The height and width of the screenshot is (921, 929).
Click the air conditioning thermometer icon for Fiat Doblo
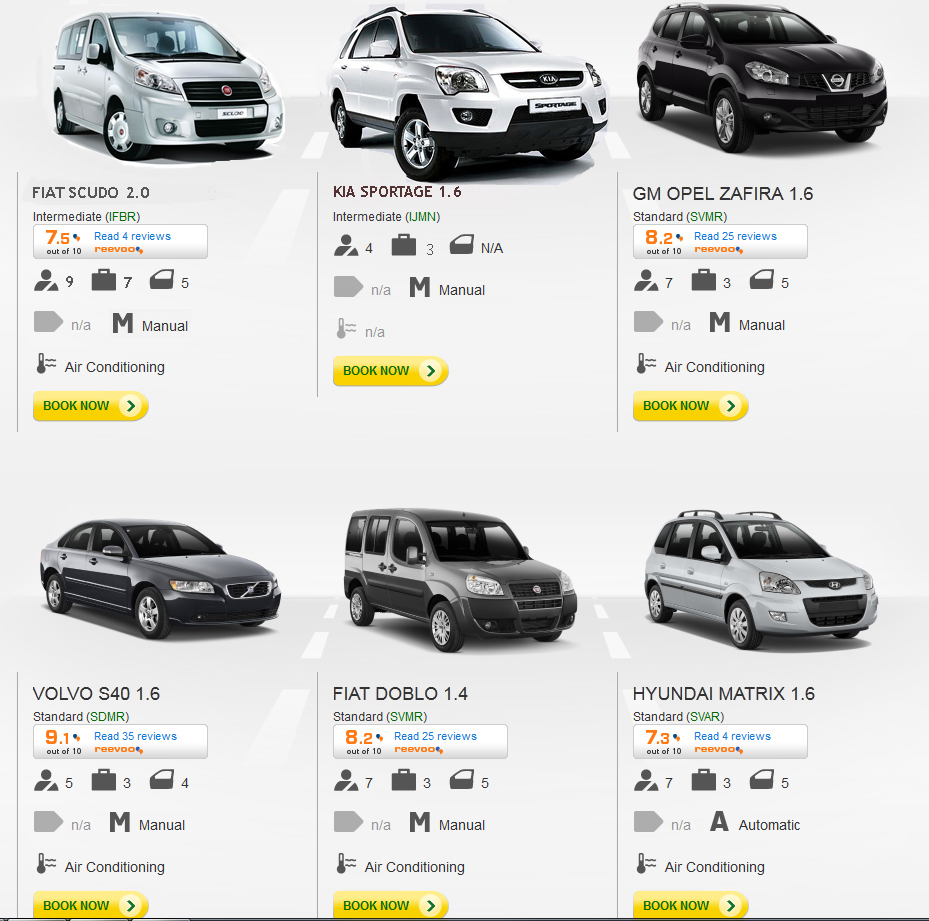click(346, 864)
